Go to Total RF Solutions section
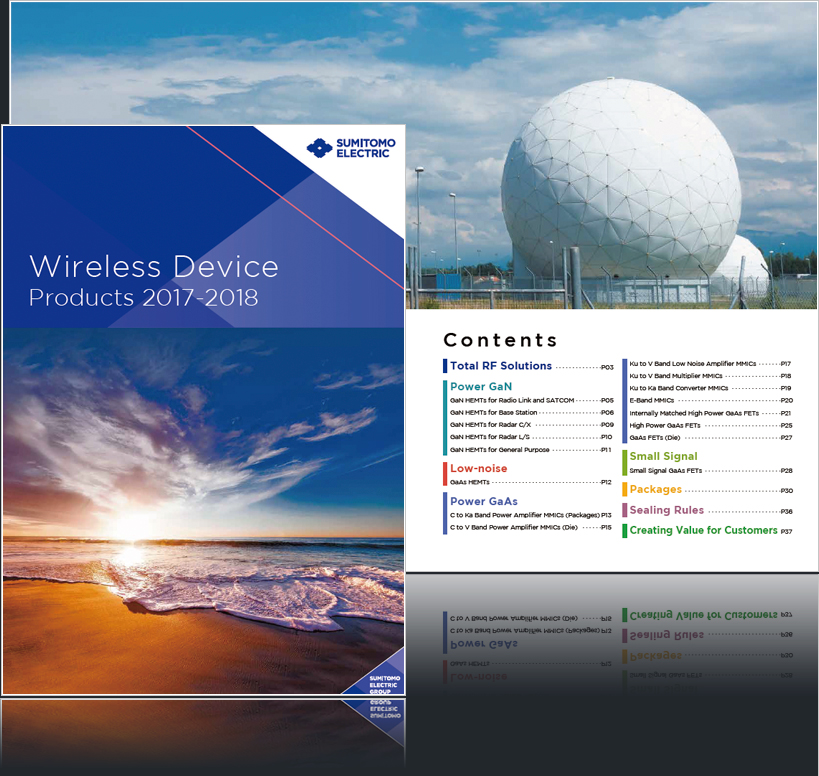 pyautogui.click(x=501, y=366)
